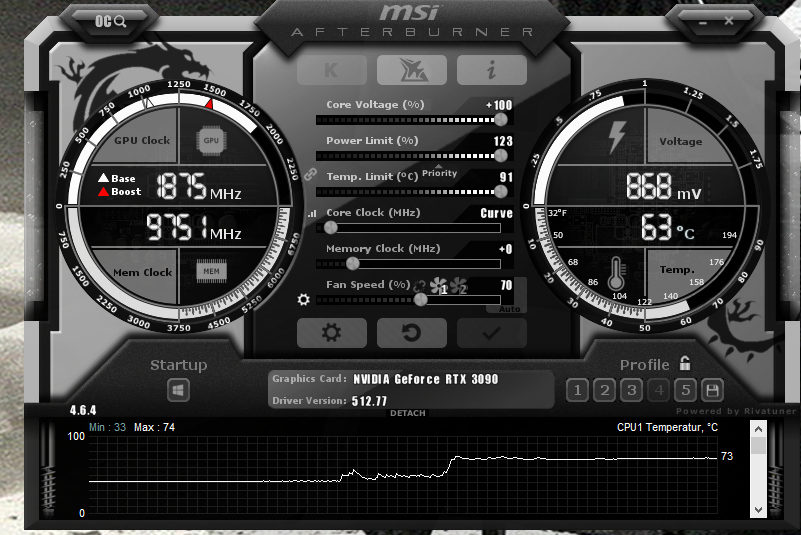The width and height of the screenshot is (801, 535).
Task: Adjust the Core Clock slider handle
Action: click(331, 227)
